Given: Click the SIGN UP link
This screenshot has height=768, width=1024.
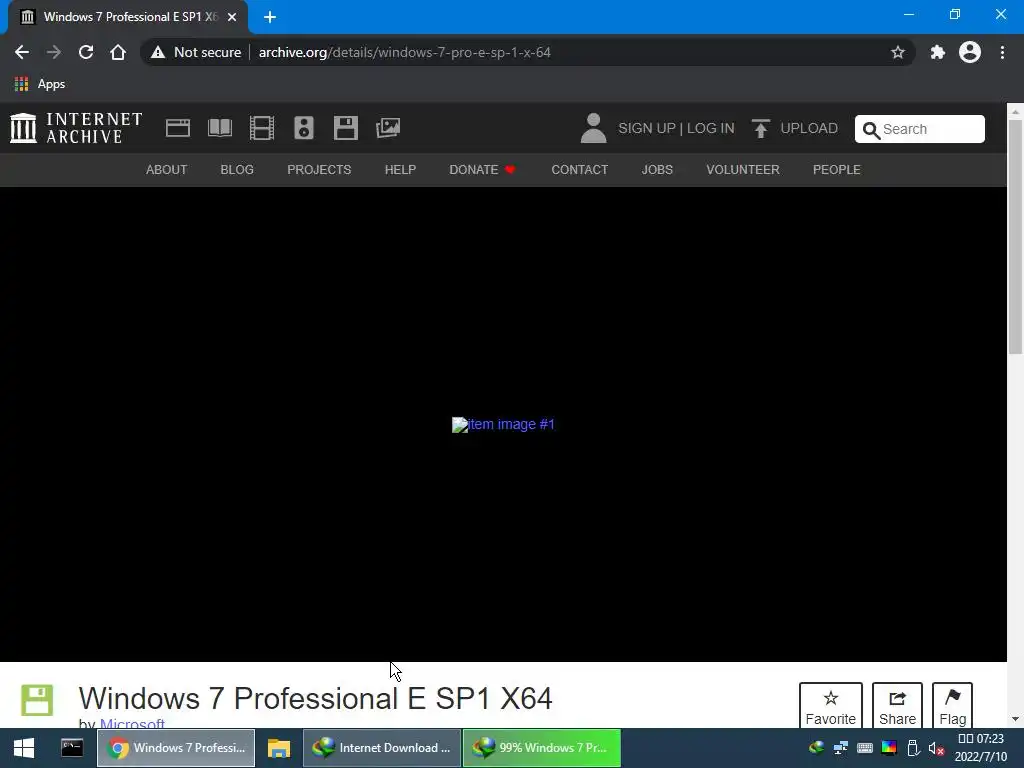Looking at the screenshot, I should click(x=647, y=128).
